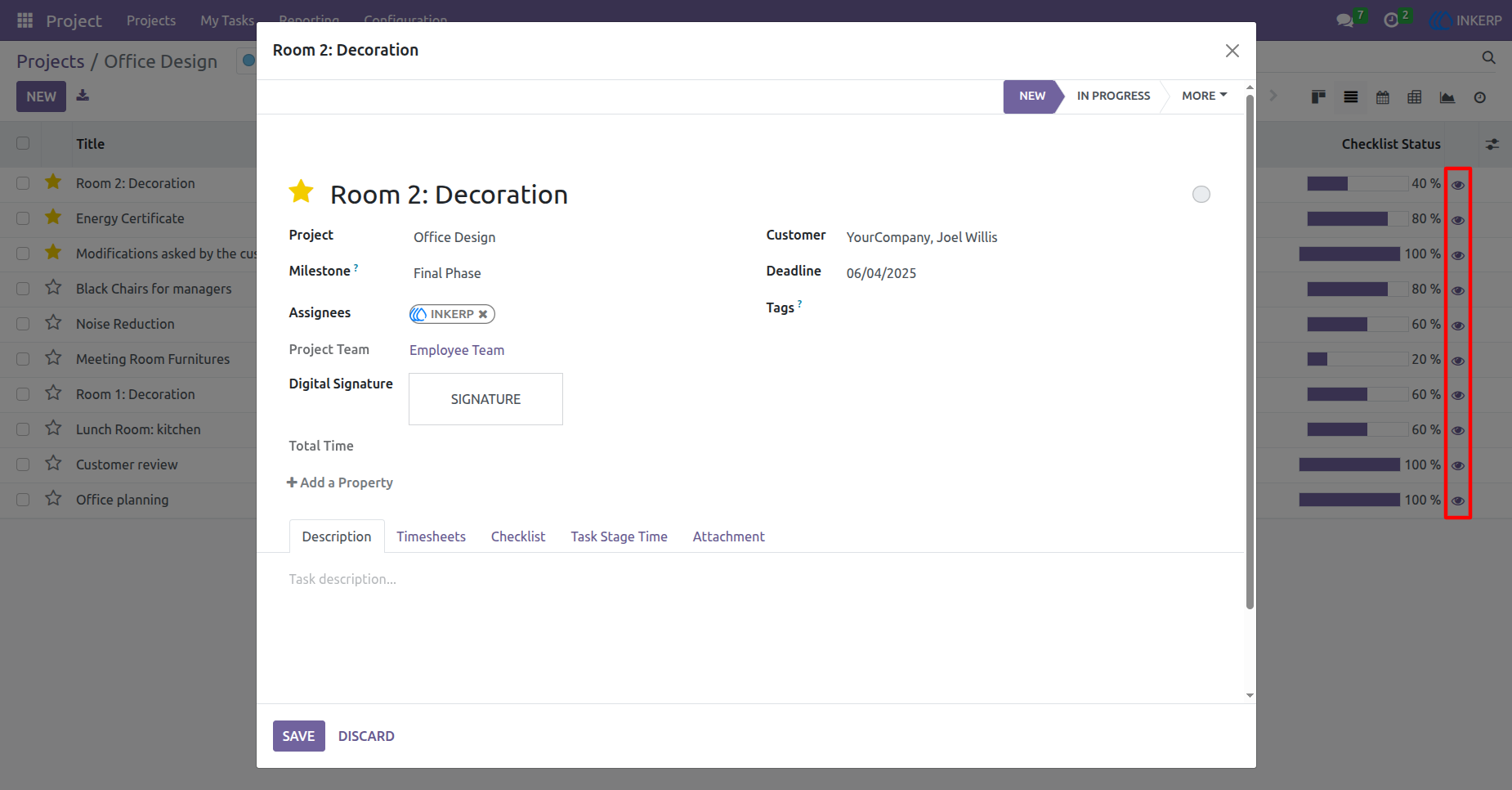Set the task state using the grey circle
Screen dimensions: 1512x790
[x=1201, y=194]
